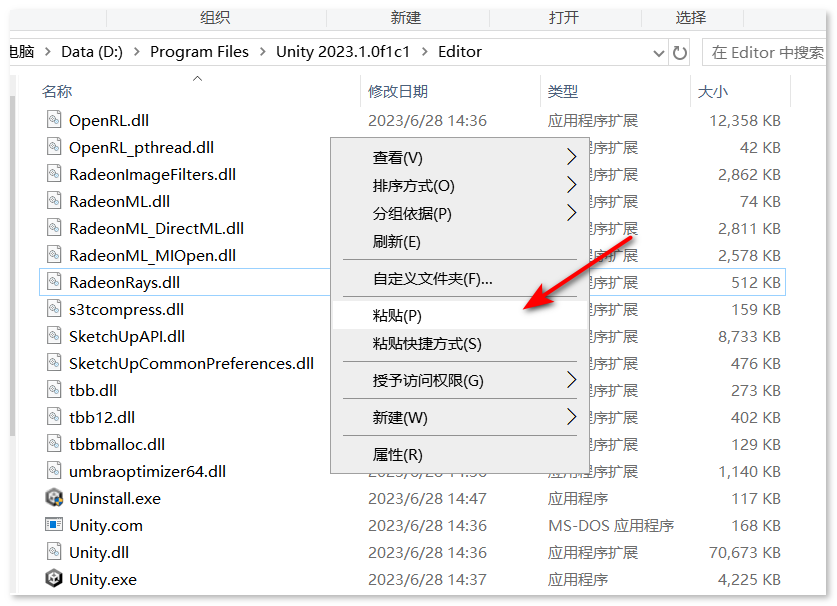Click the Unity.com MS-DOS application icon
This screenshot has height=606, width=837.
coord(54,524)
